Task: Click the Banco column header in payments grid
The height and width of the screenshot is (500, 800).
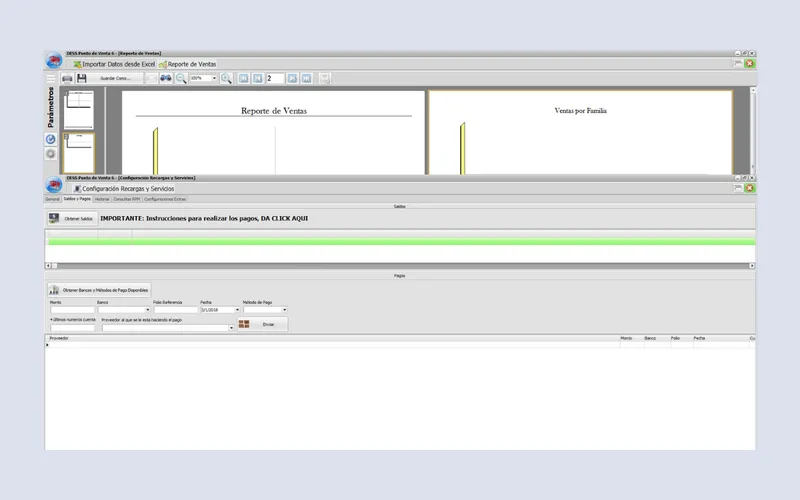Action: (657, 338)
